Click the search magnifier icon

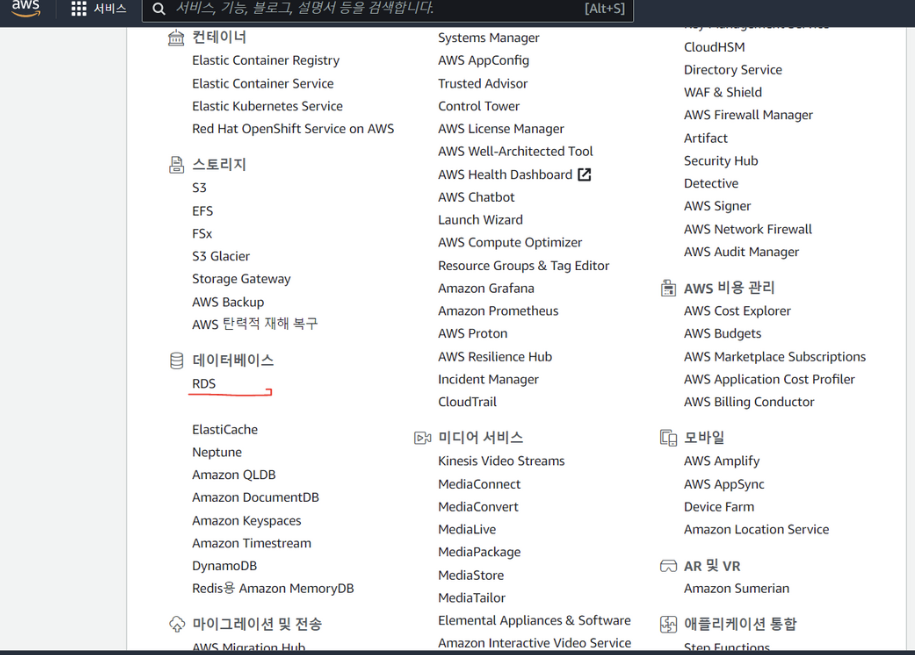click(x=159, y=9)
